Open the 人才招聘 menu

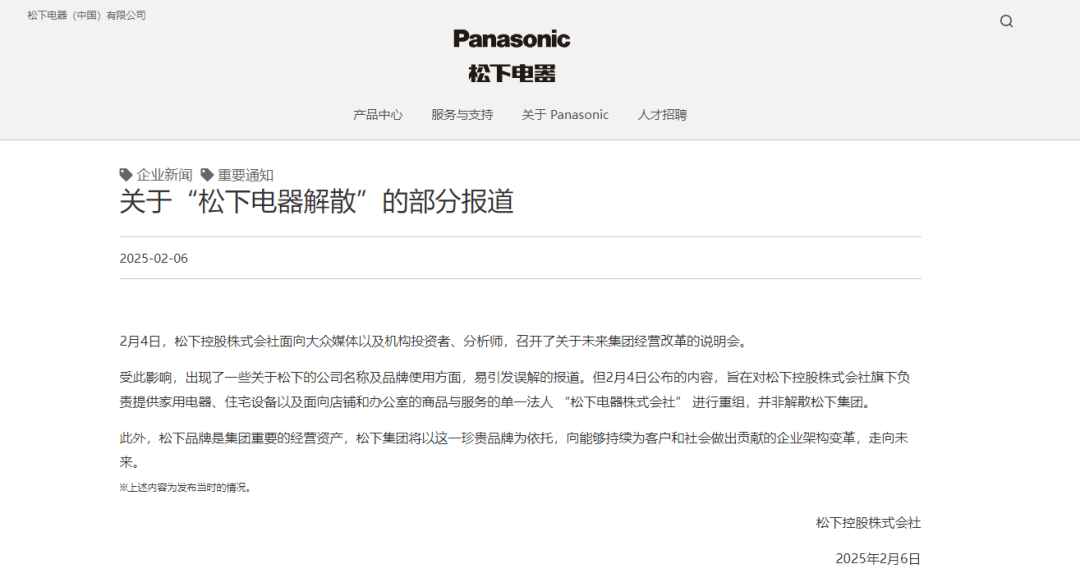point(662,114)
